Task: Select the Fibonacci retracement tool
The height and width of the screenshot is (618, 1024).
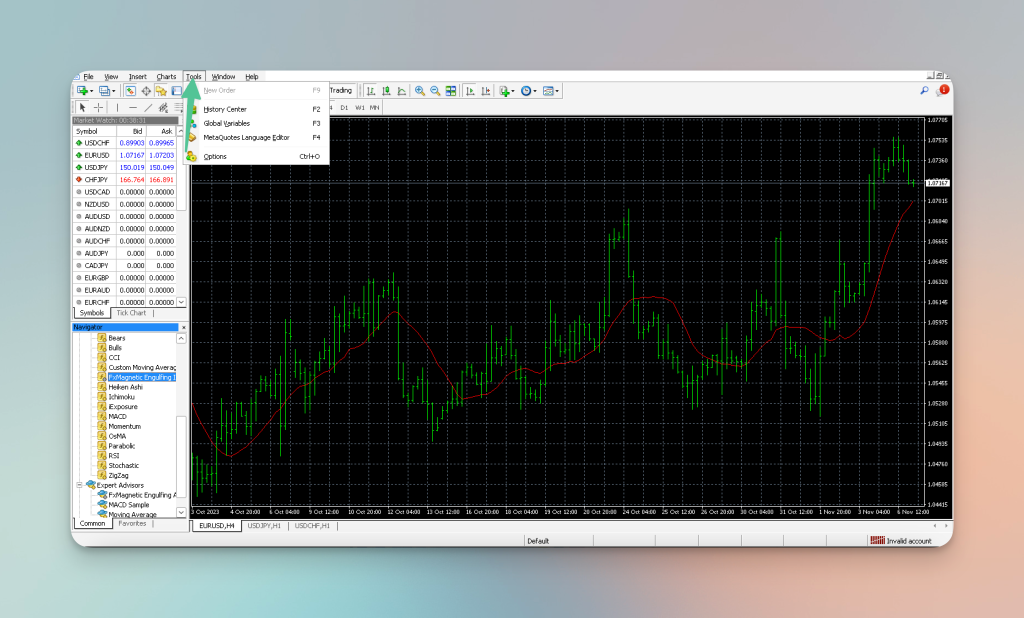Action: 178,106
